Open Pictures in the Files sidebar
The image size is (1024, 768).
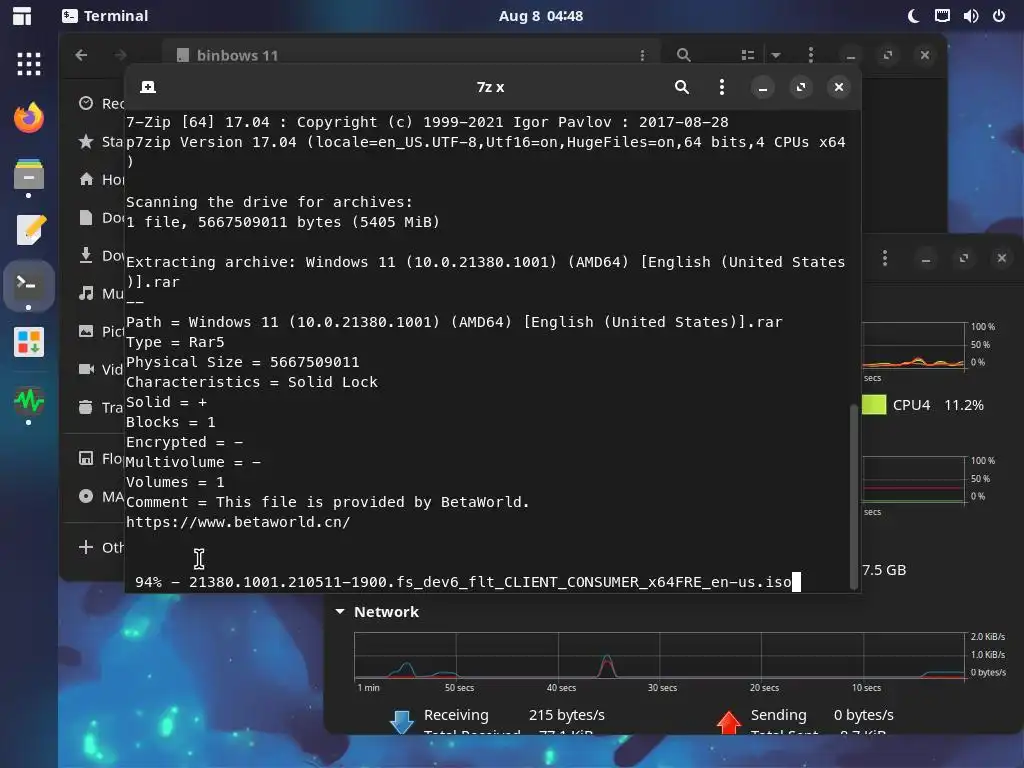(101, 331)
